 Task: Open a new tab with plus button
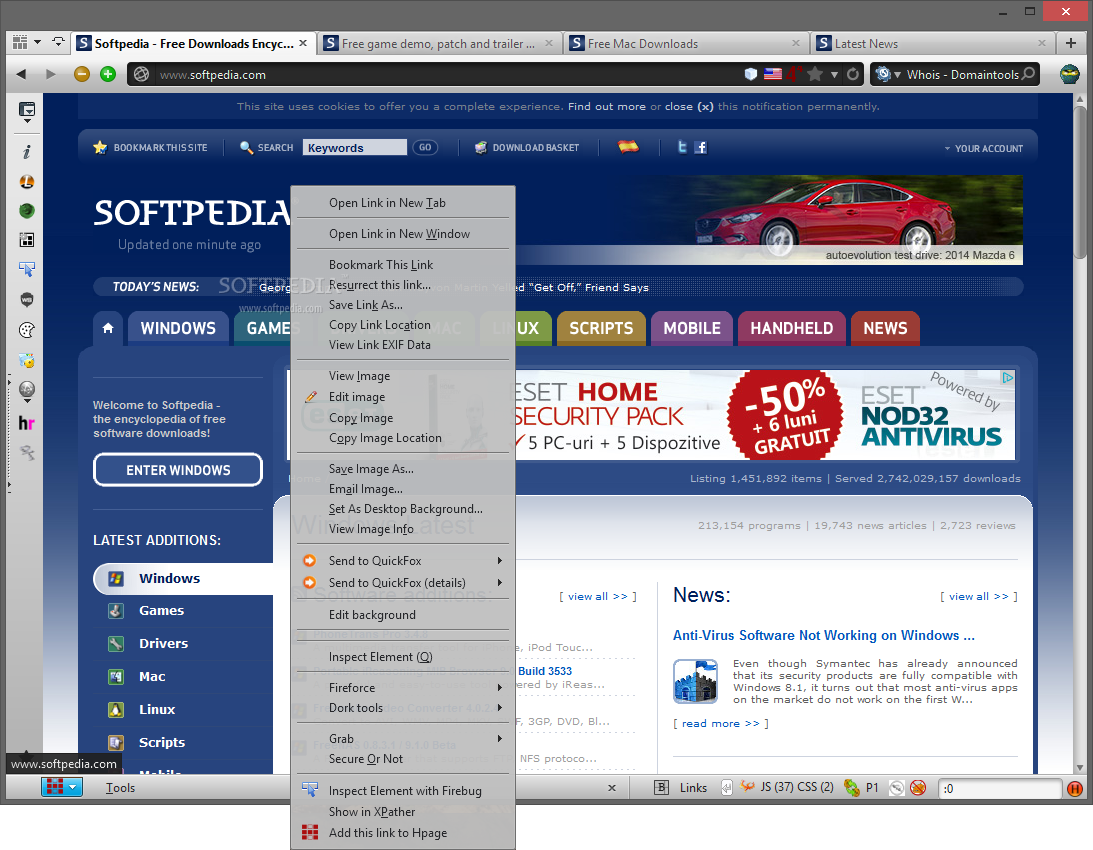[x=1071, y=43]
